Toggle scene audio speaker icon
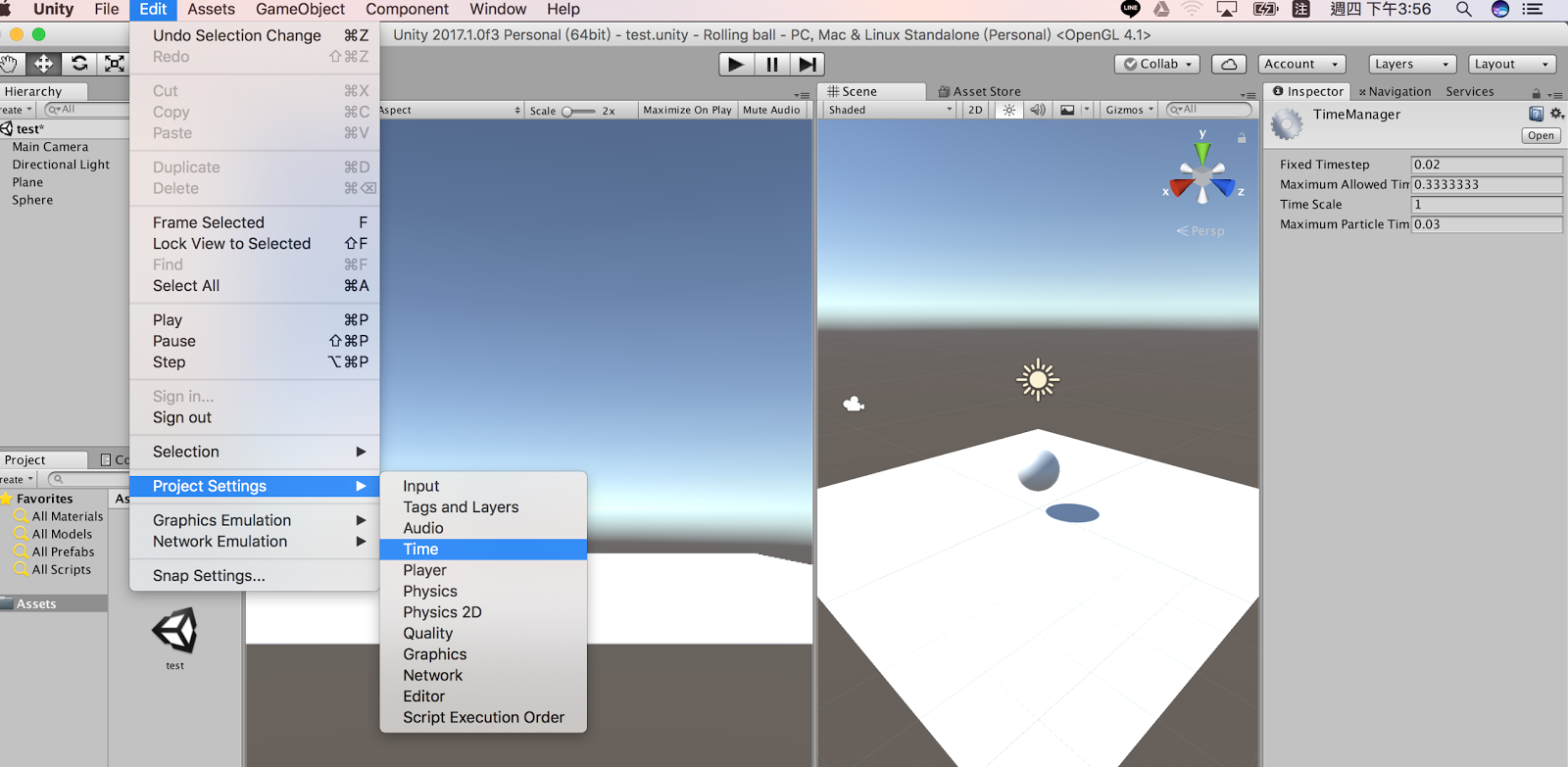This screenshot has width=1568, height=767. 1038,110
